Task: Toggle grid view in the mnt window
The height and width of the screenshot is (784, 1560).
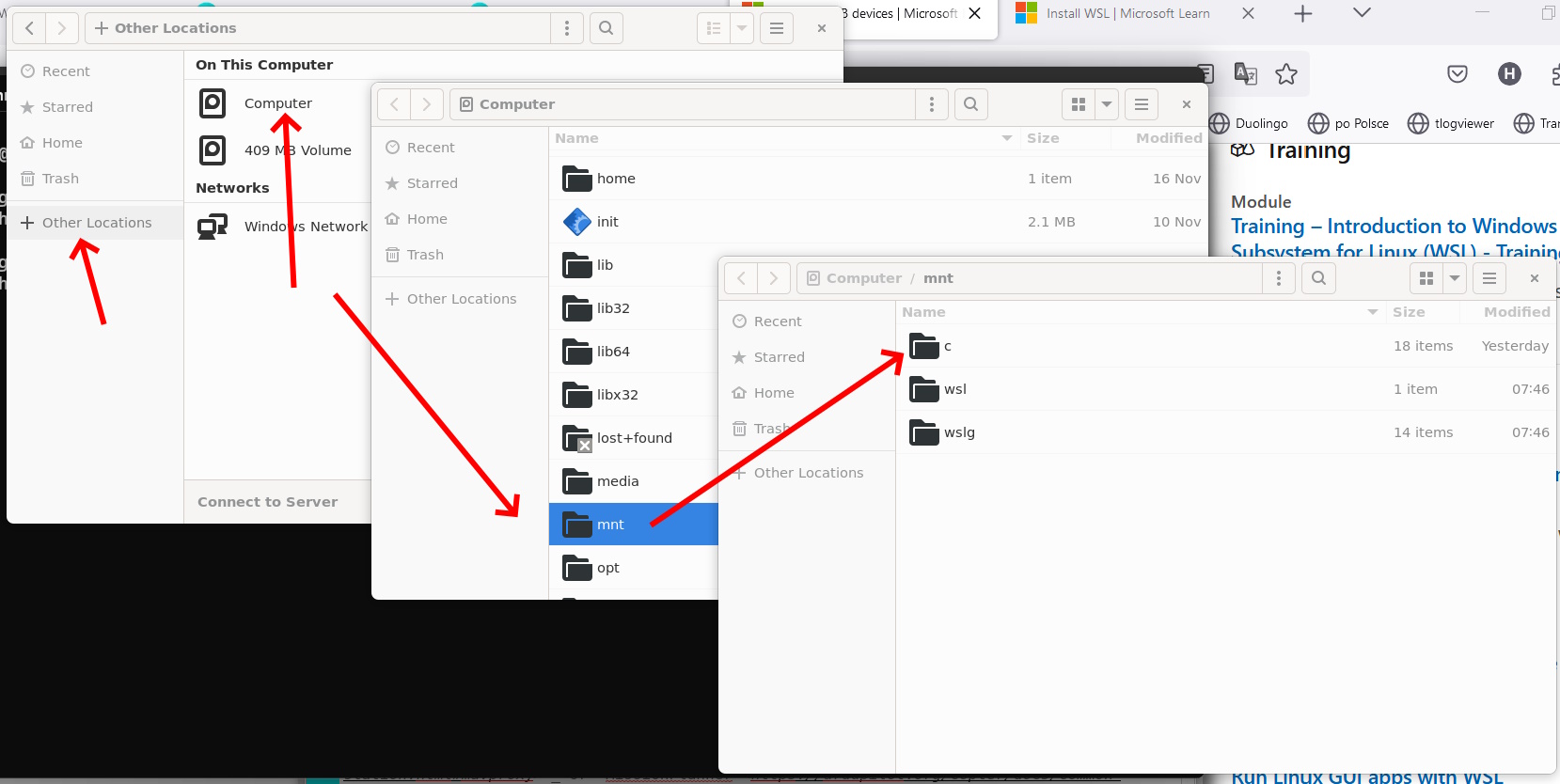Action: click(x=1426, y=278)
